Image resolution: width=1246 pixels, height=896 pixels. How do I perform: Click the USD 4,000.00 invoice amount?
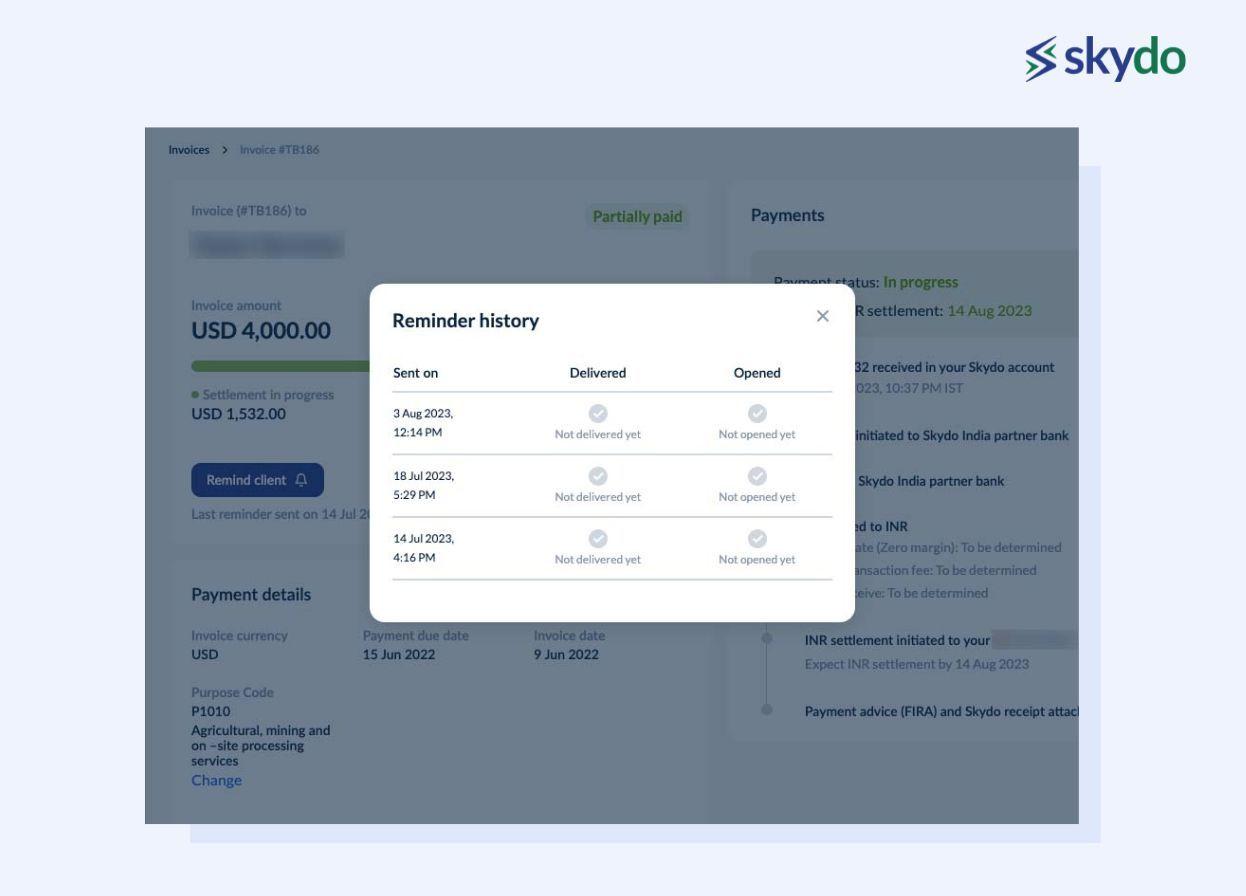tap(261, 331)
